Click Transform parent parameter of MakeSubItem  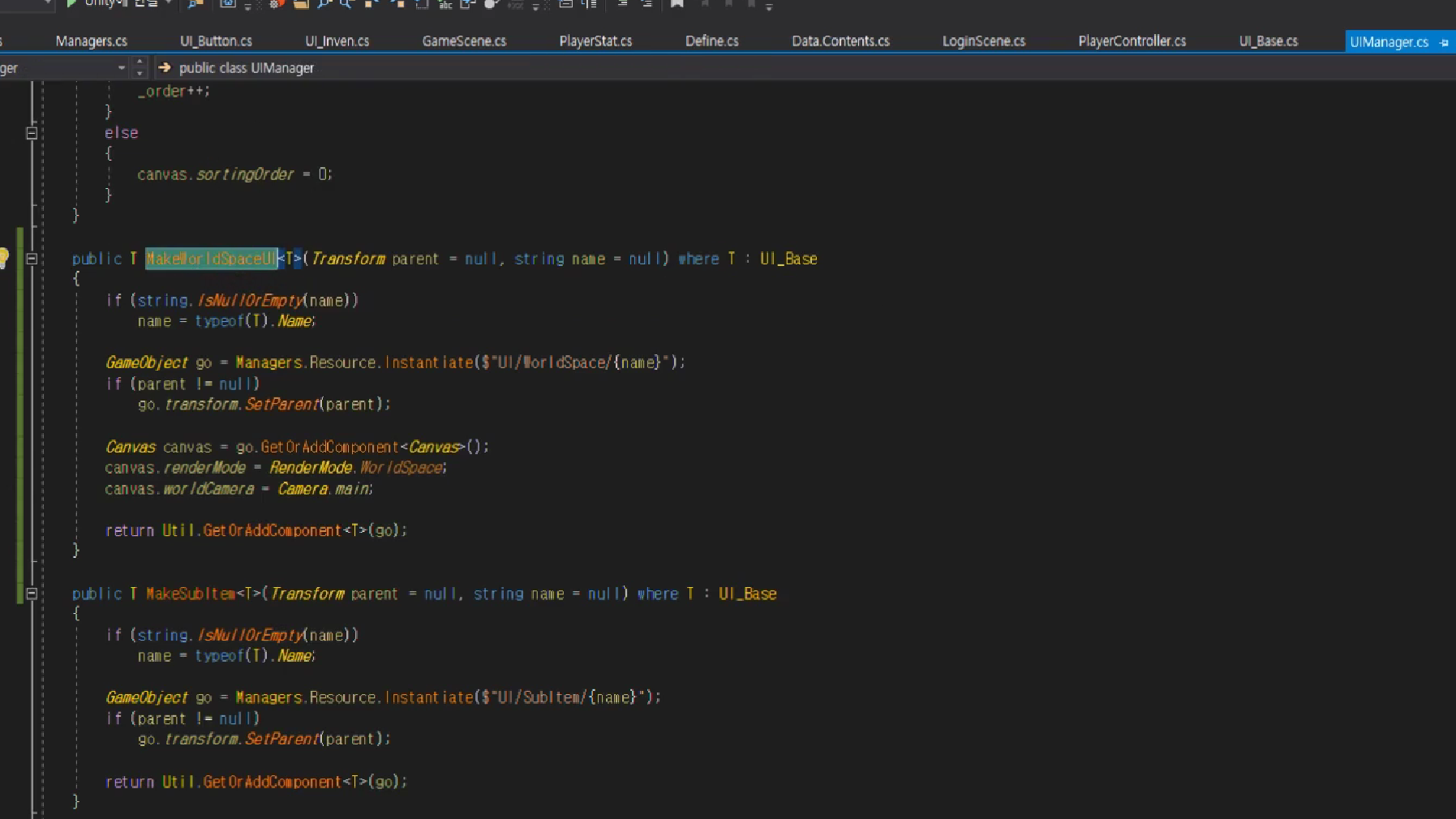[x=334, y=594]
